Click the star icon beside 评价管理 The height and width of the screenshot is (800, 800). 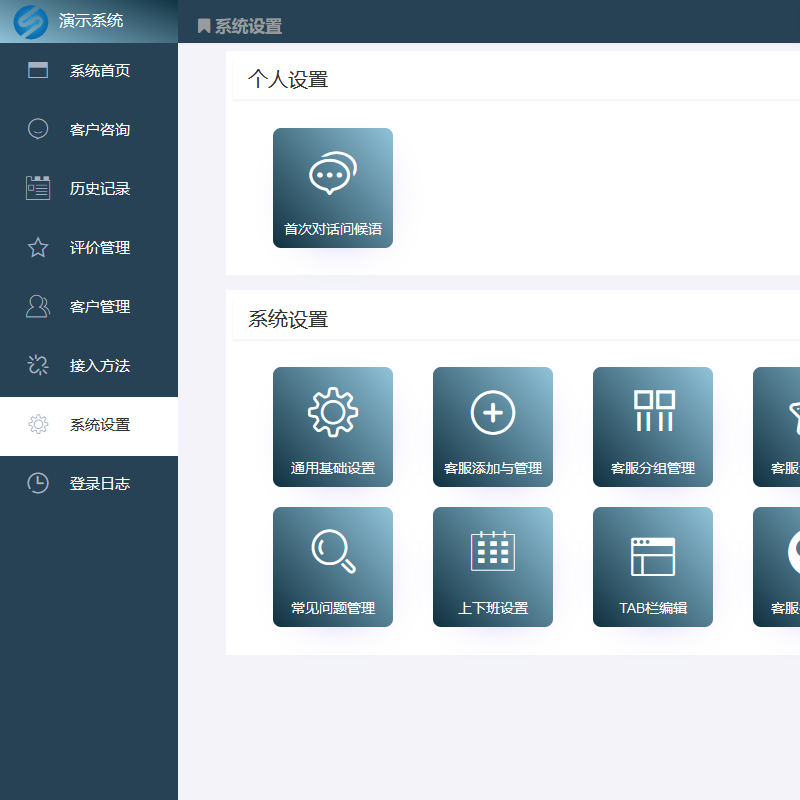(x=38, y=247)
